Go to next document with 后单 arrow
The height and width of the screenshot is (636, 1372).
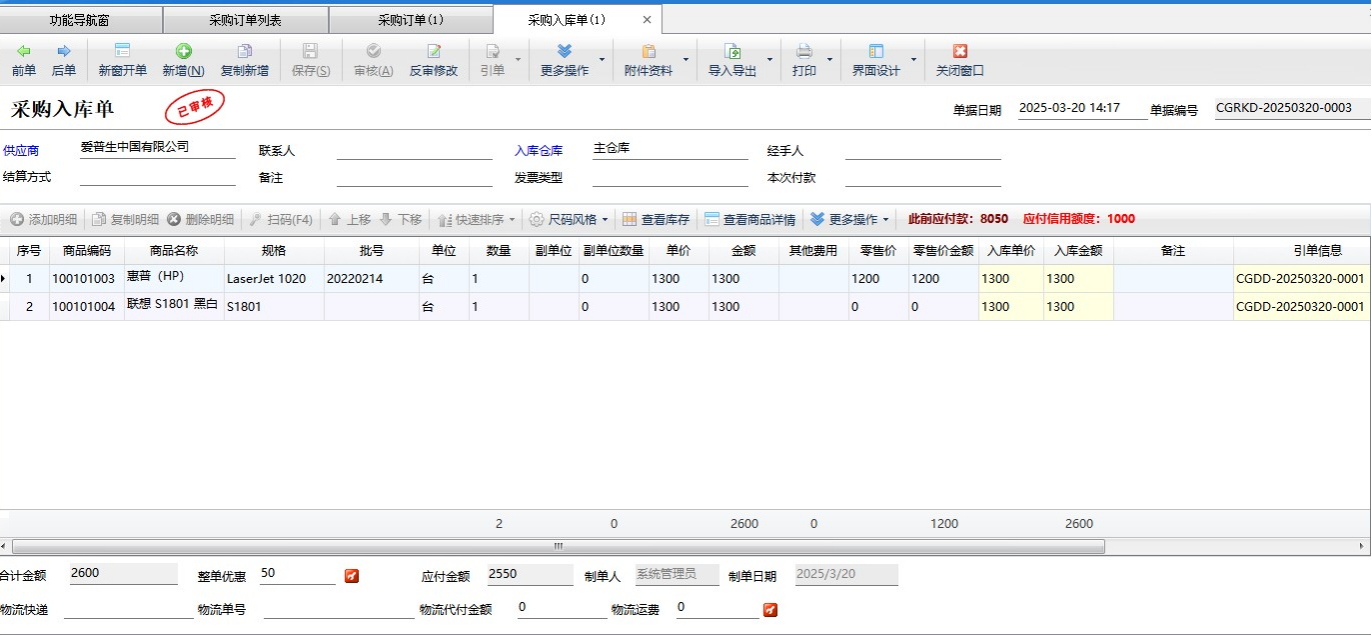click(64, 52)
